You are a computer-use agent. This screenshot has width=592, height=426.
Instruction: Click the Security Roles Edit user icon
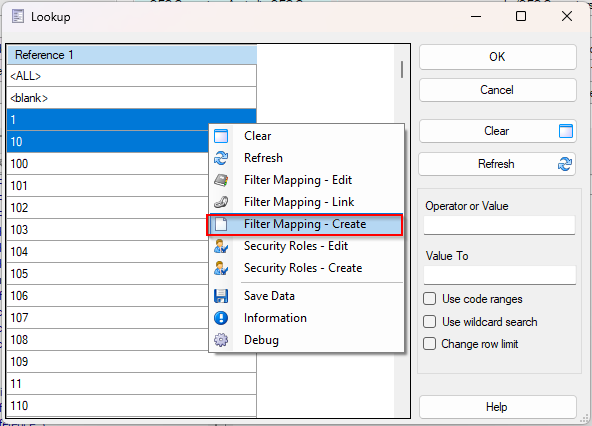221,246
